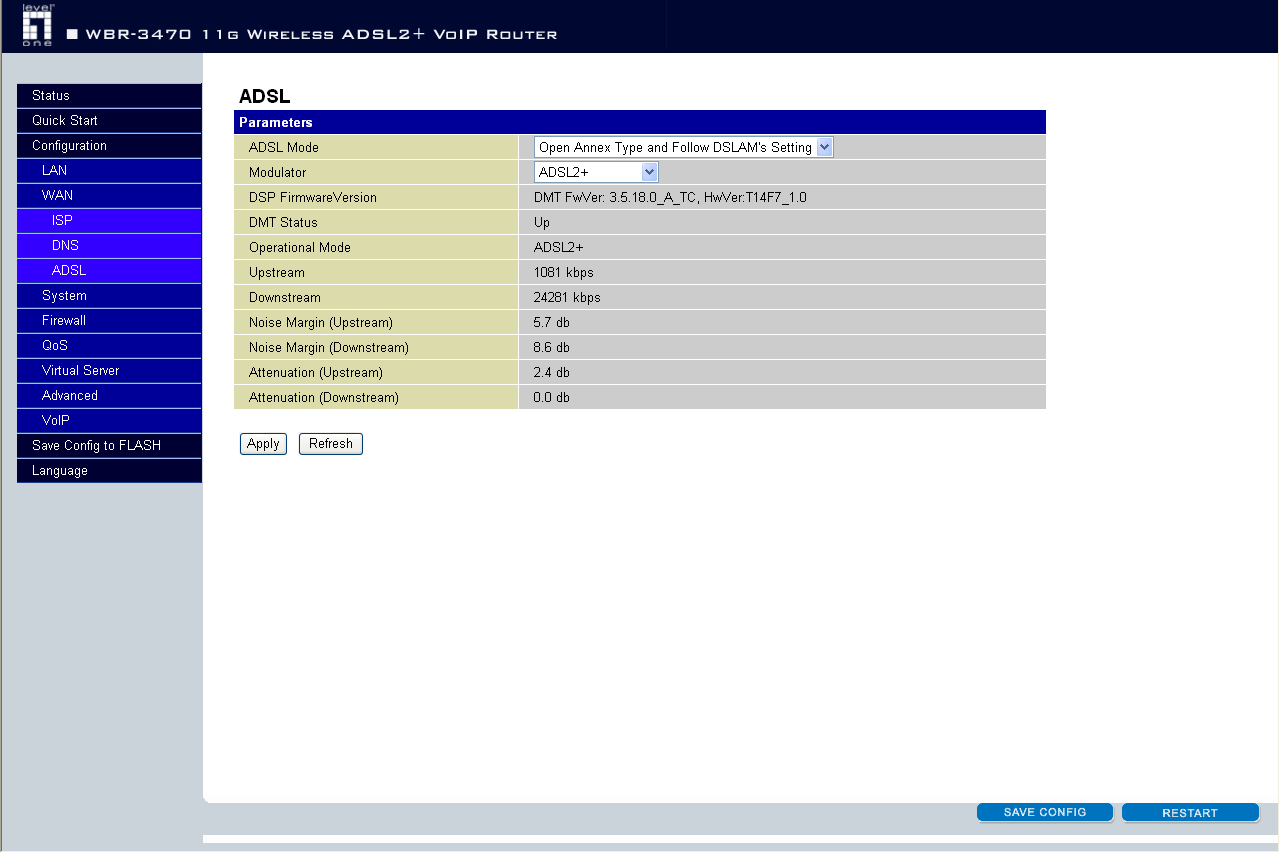Viewport: 1280px width, 853px height.
Task: Click the downstream noise margin 8.6 db
Action: pos(552,348)
